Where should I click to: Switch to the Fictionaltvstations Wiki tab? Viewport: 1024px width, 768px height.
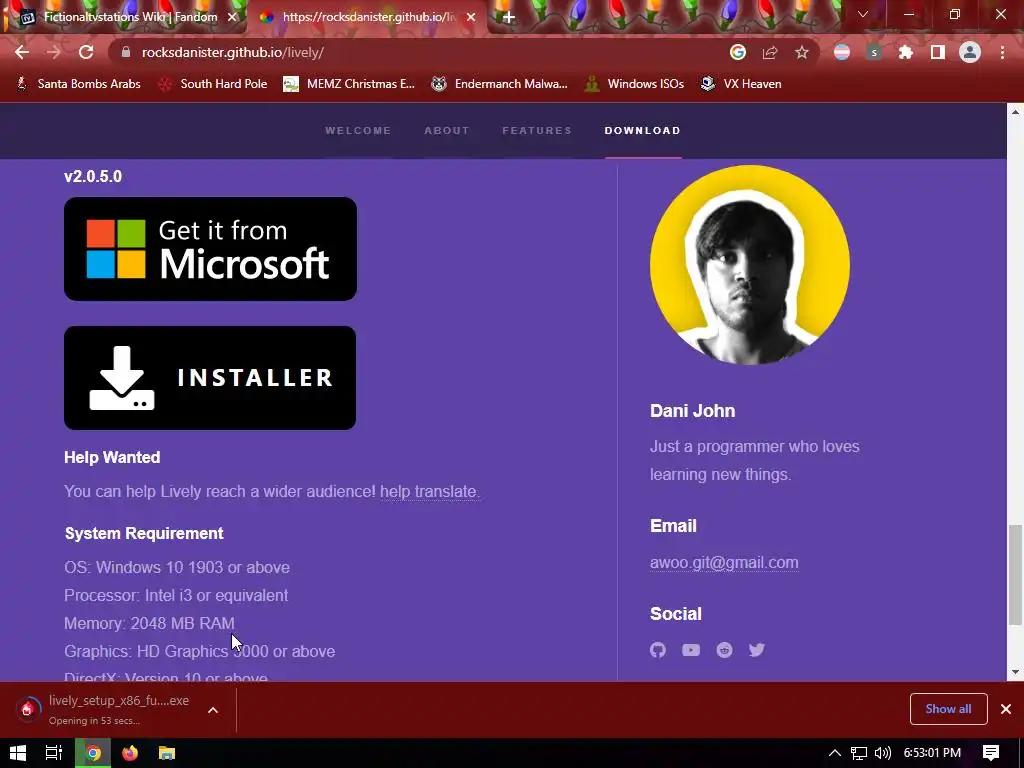pos(130,17)
